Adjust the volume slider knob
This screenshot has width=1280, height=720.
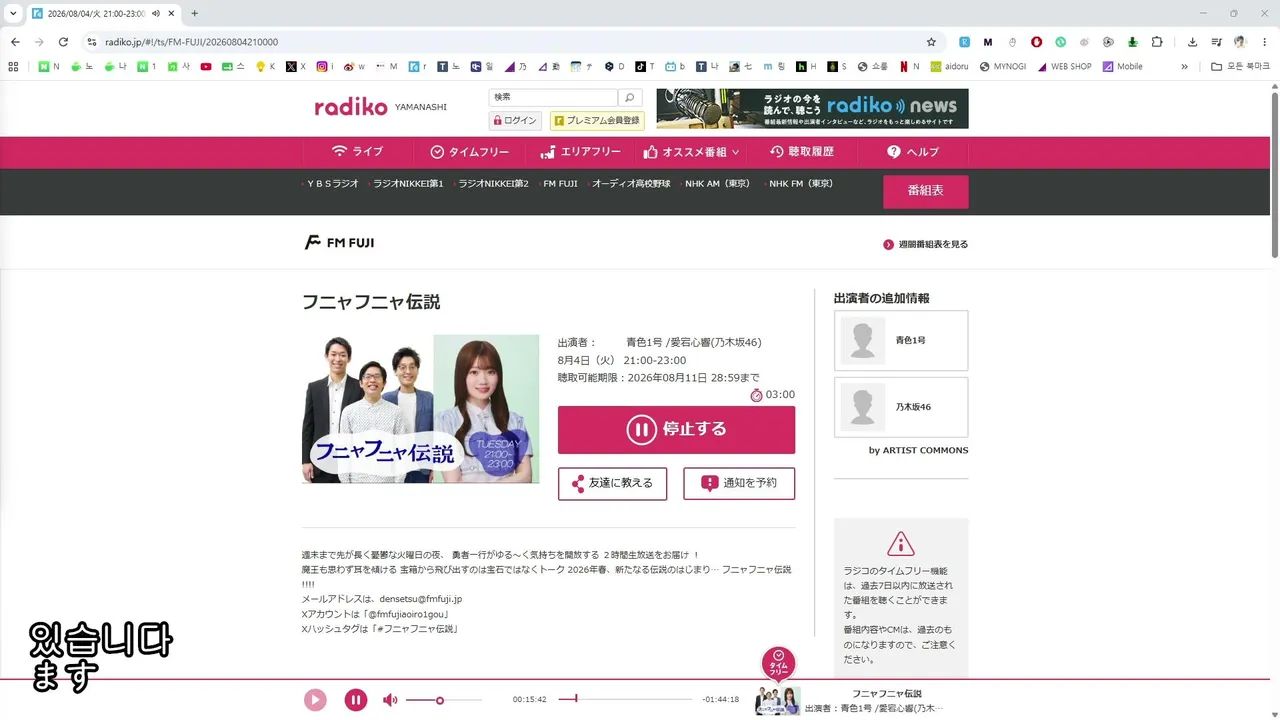(440, 700)
